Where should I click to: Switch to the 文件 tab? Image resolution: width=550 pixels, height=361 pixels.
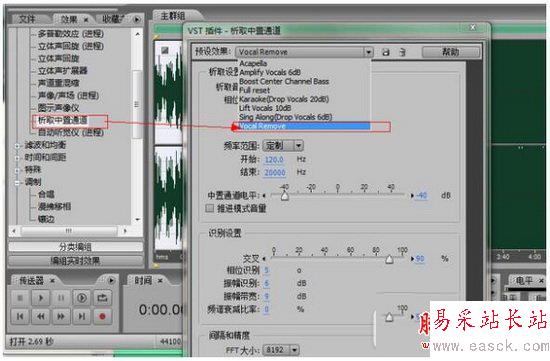(x=27, y=19)
